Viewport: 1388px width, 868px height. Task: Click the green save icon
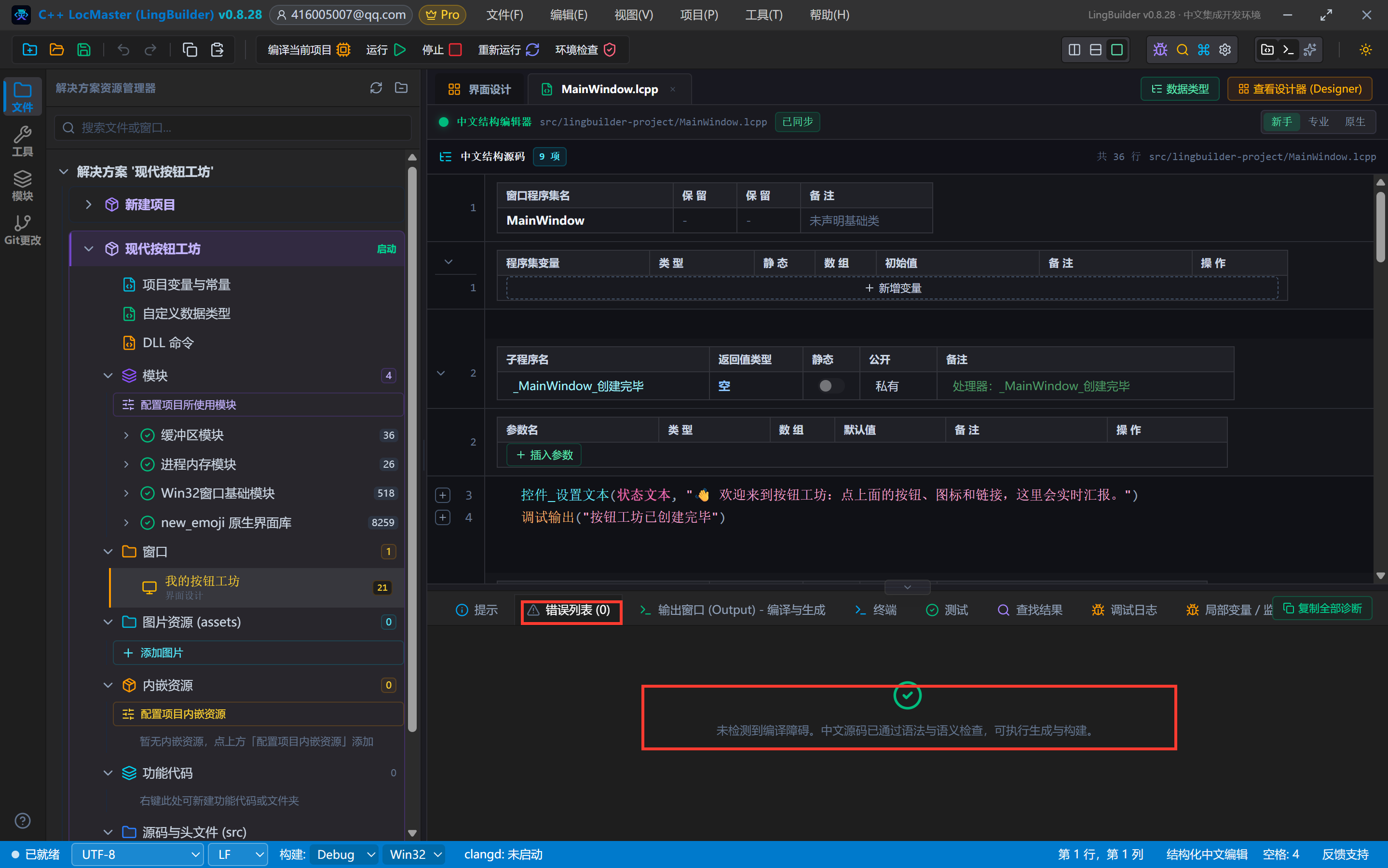tap(84, 50)
